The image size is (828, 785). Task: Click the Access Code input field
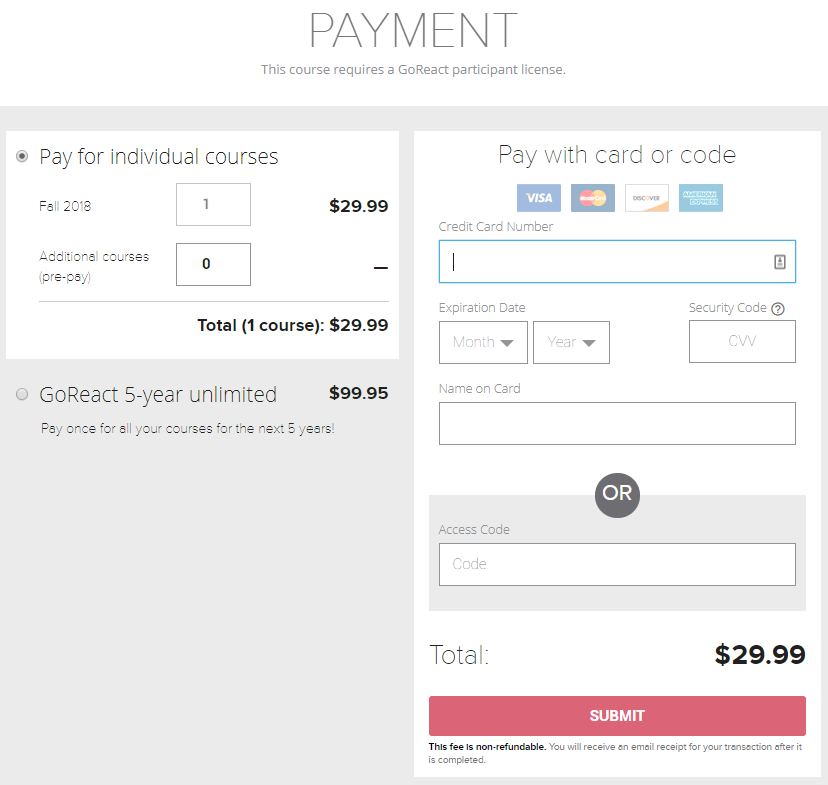click(617, 564)
